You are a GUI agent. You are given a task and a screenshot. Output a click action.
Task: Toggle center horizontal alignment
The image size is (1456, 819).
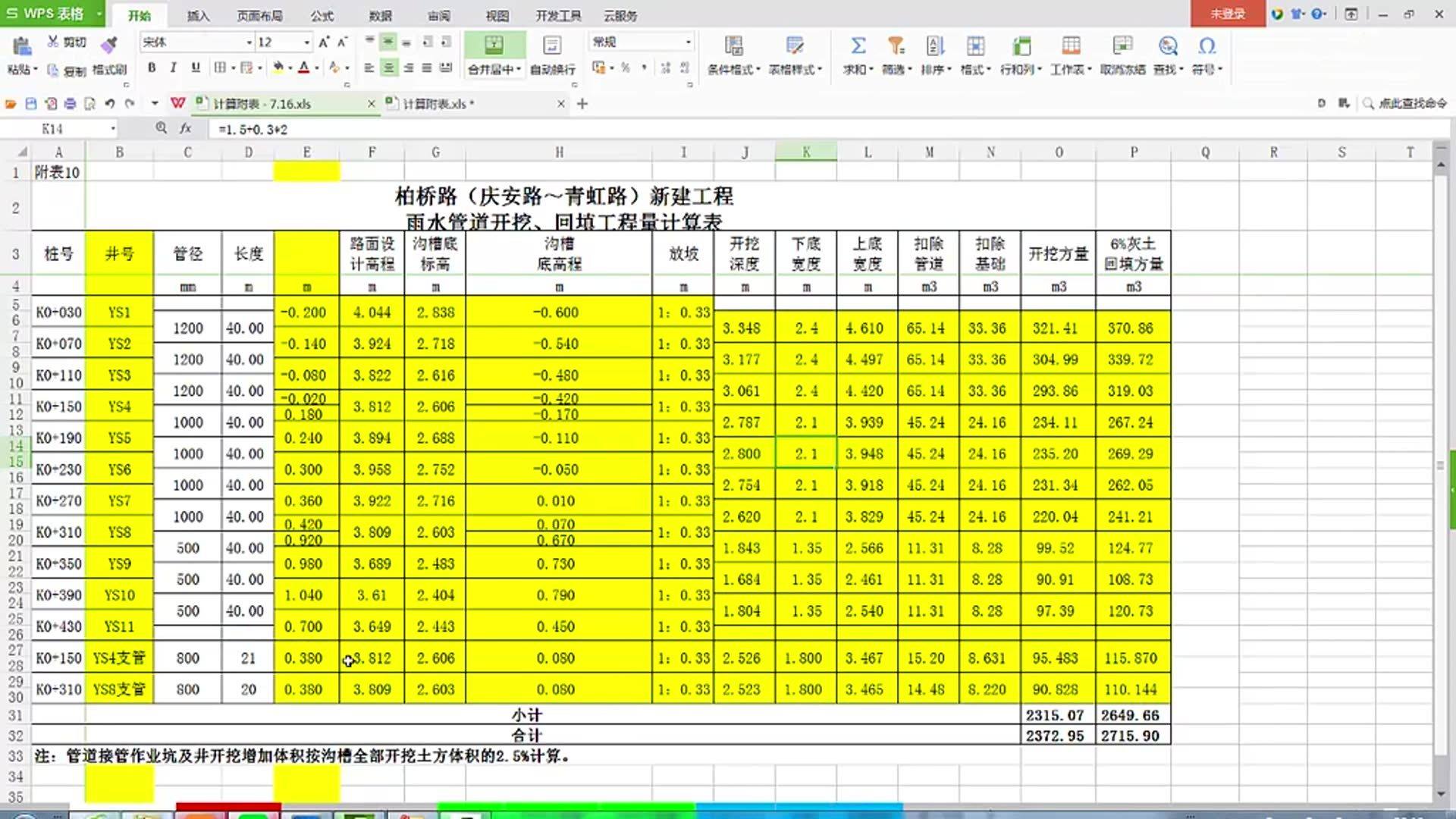pyautogui.click(x=388, y=68)
